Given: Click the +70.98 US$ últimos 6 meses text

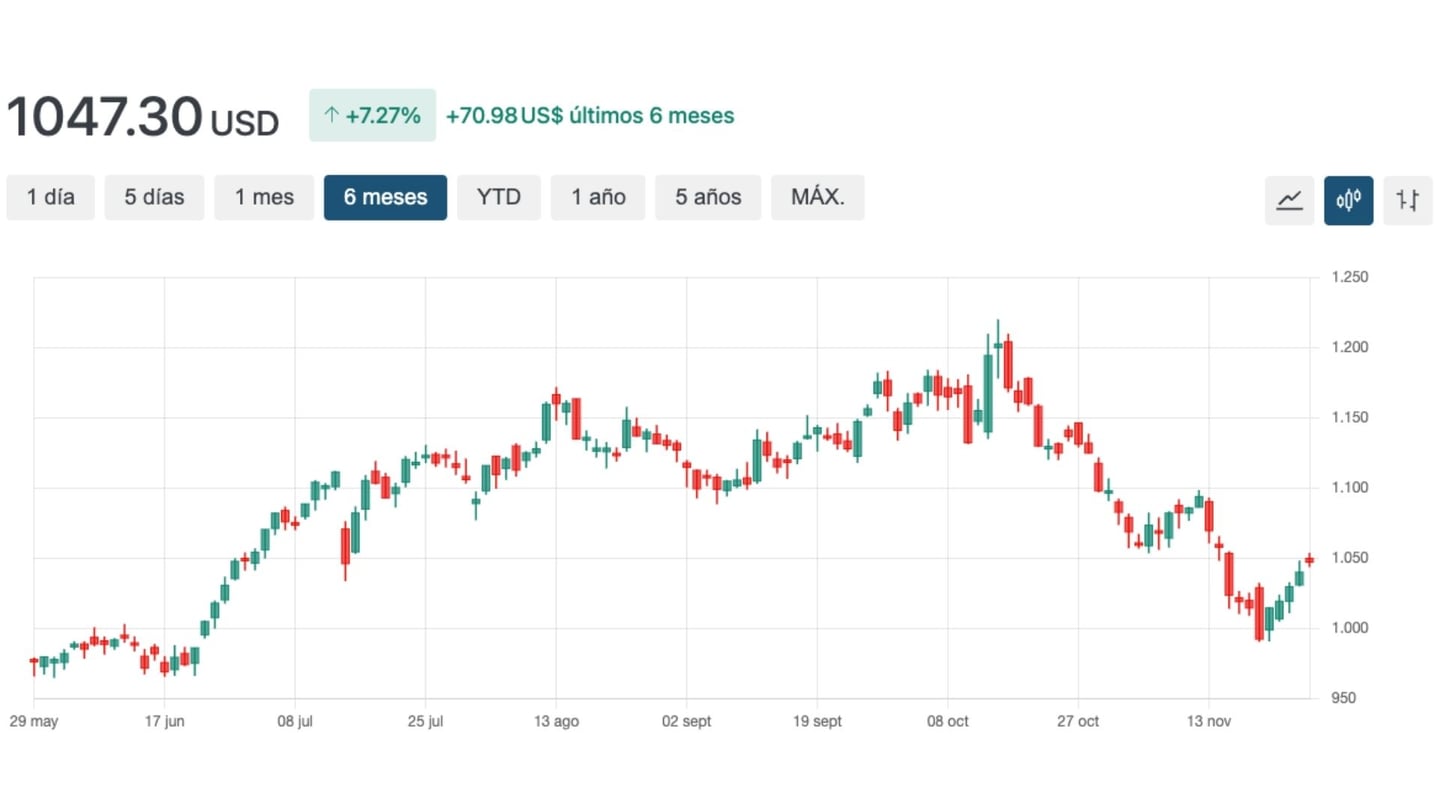Looking at the screenshot, I should tap(589, 116).
